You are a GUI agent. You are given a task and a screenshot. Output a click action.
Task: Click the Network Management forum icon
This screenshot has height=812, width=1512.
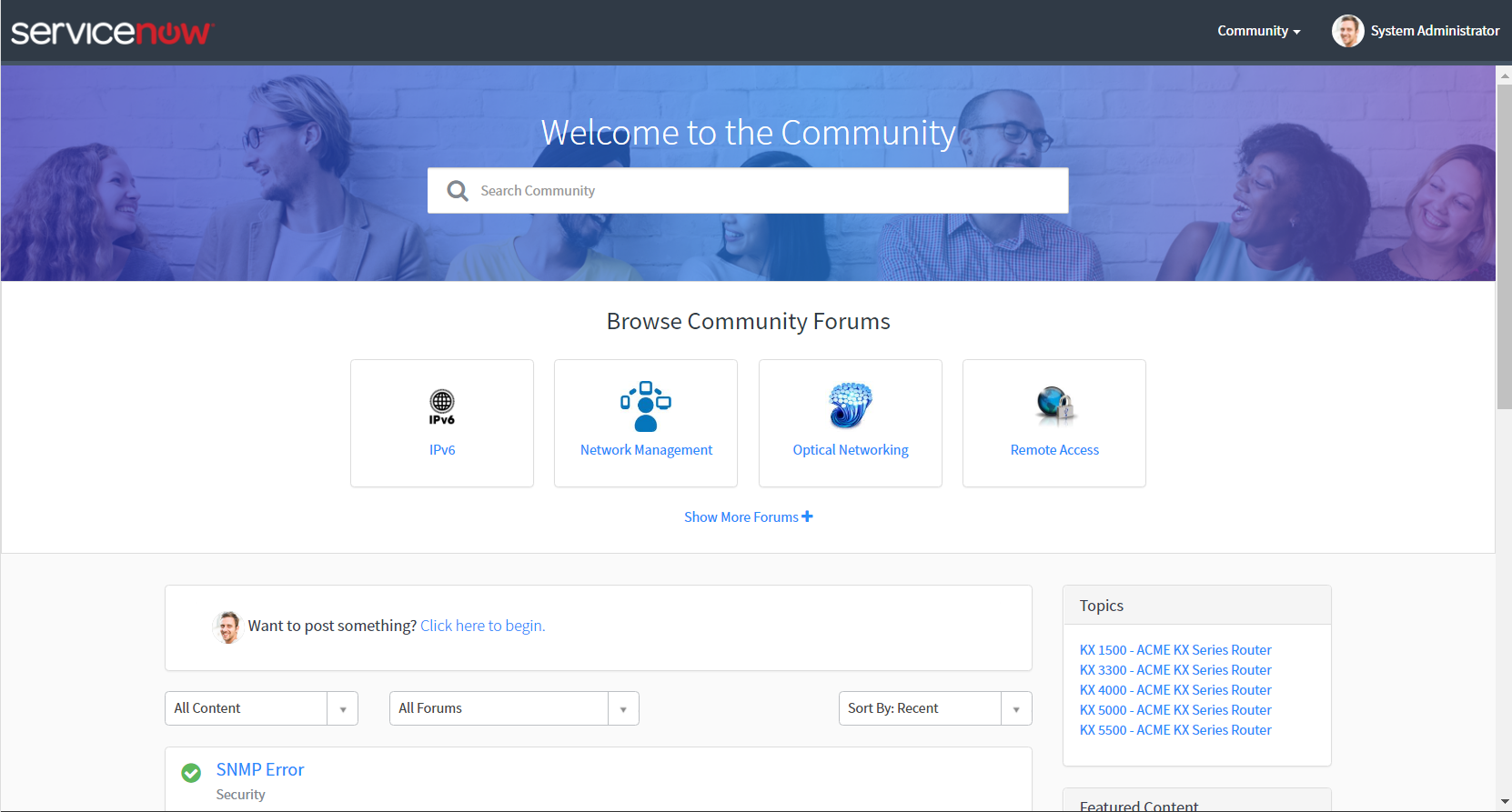(x=646, y=406)
